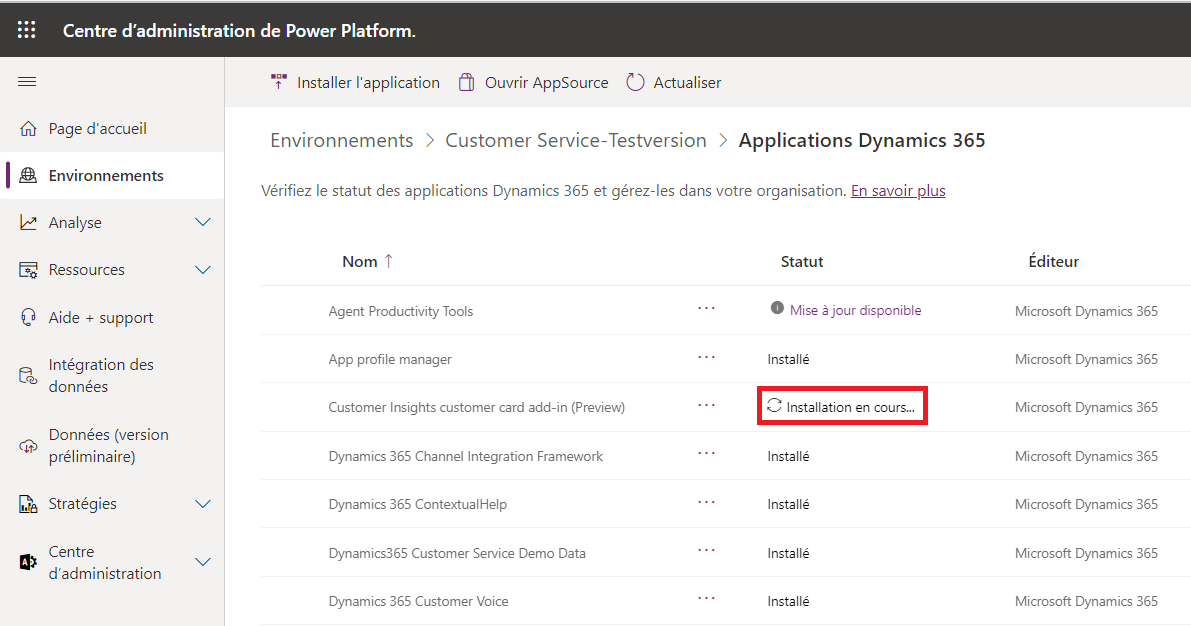Click the Intégration des données icon

(x=28, y=376)
